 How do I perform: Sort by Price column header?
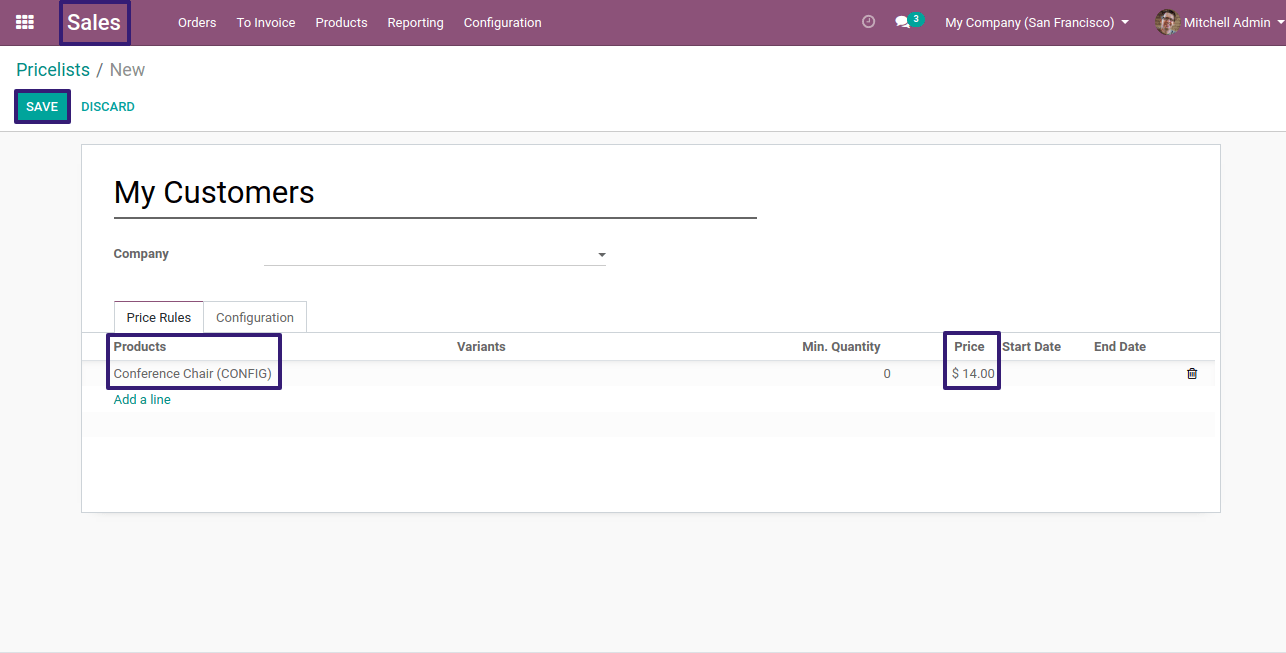[x=969, y=347]
